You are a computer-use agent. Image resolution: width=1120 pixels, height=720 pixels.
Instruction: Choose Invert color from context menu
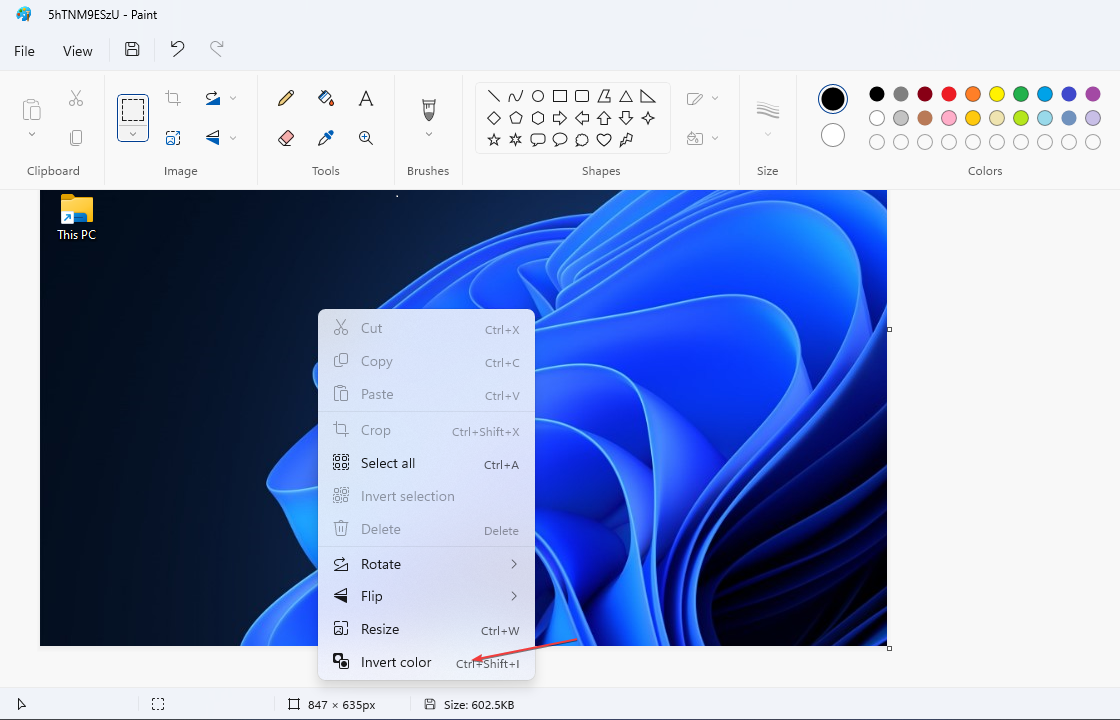(396, 662)
